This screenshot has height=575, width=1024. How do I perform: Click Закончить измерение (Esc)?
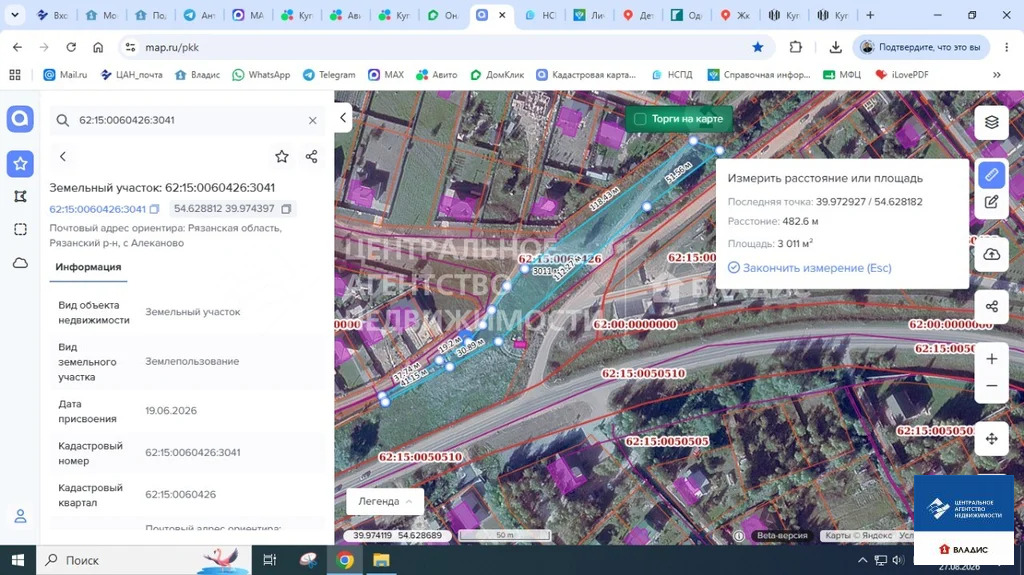pyautogui.click(x=810, y=268)
